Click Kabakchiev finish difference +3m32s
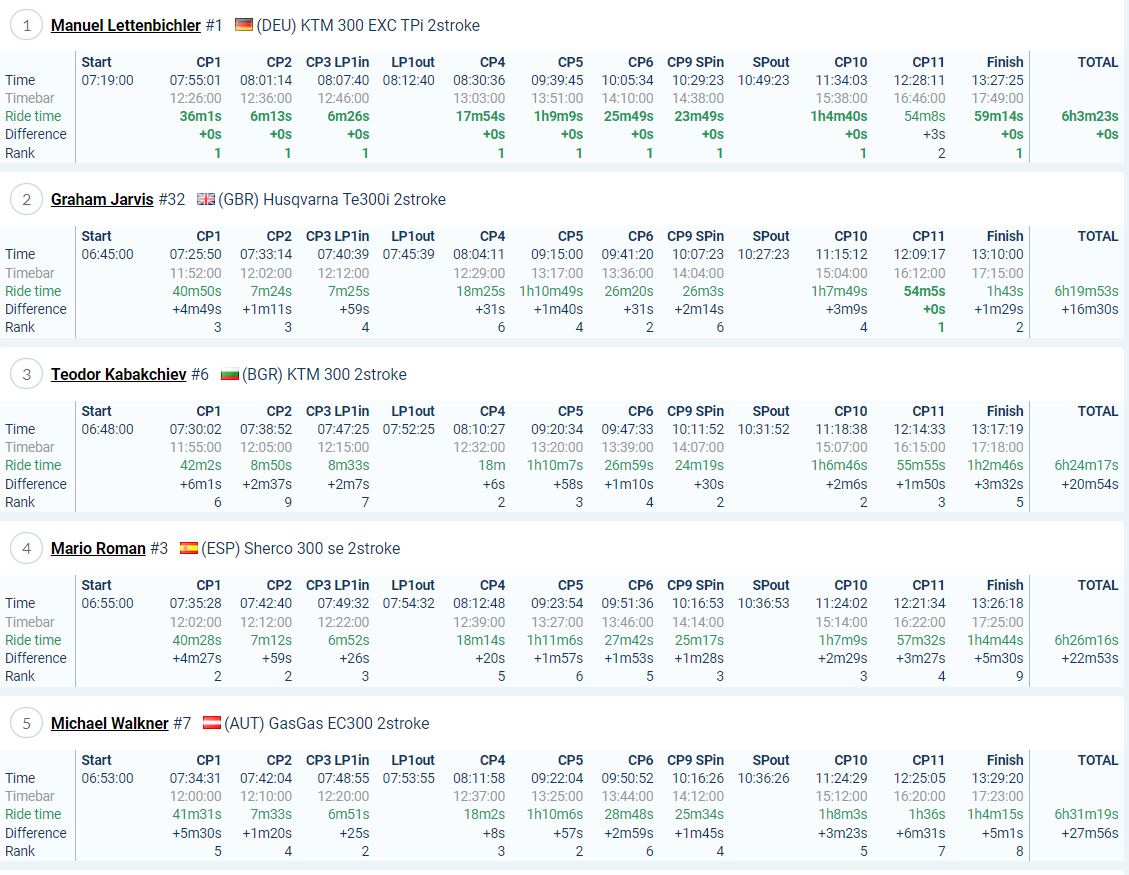Viewport: 1129px width, 875px height. coord(999,484)
